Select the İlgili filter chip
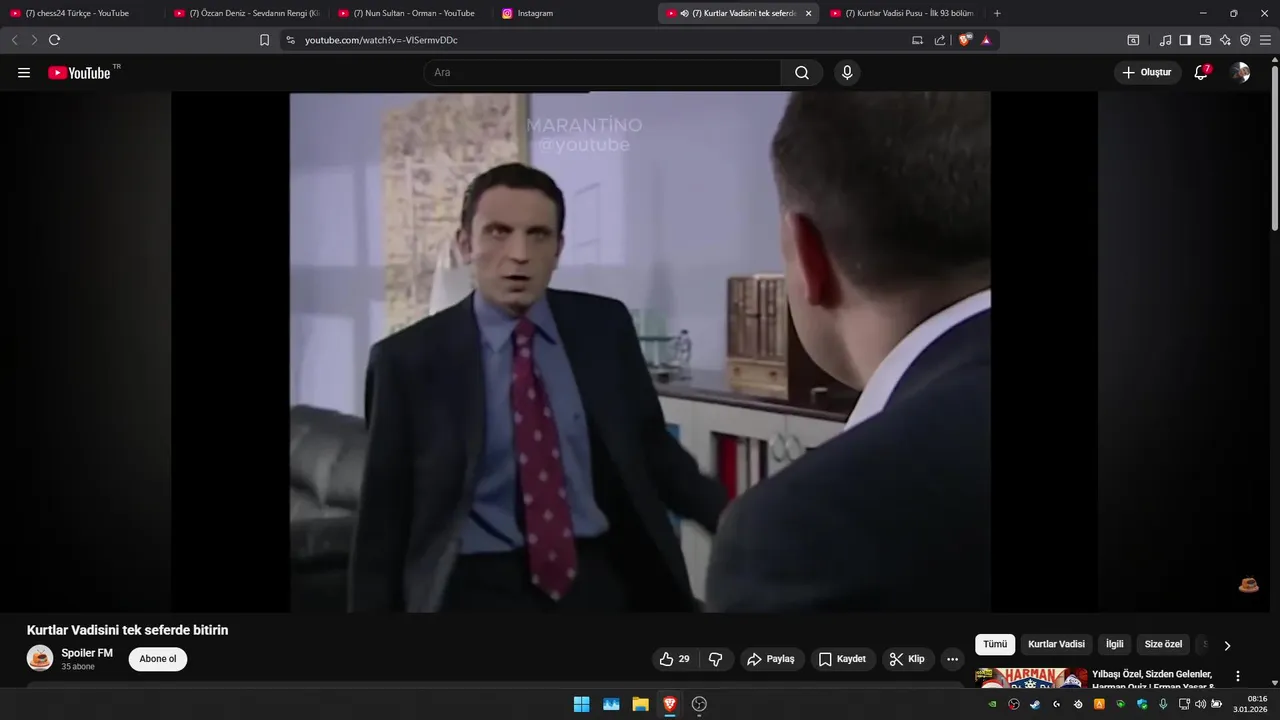 [x=1114, y=645]
